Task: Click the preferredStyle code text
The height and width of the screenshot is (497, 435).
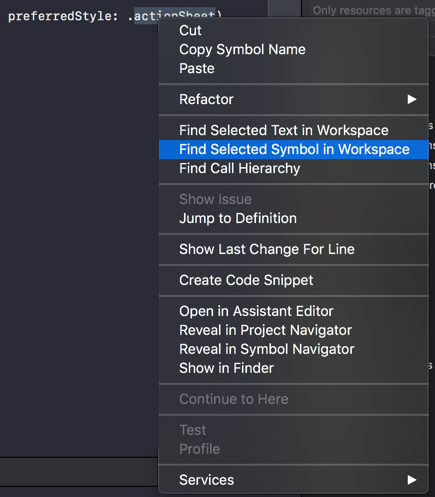Action: tap(63, 16)
